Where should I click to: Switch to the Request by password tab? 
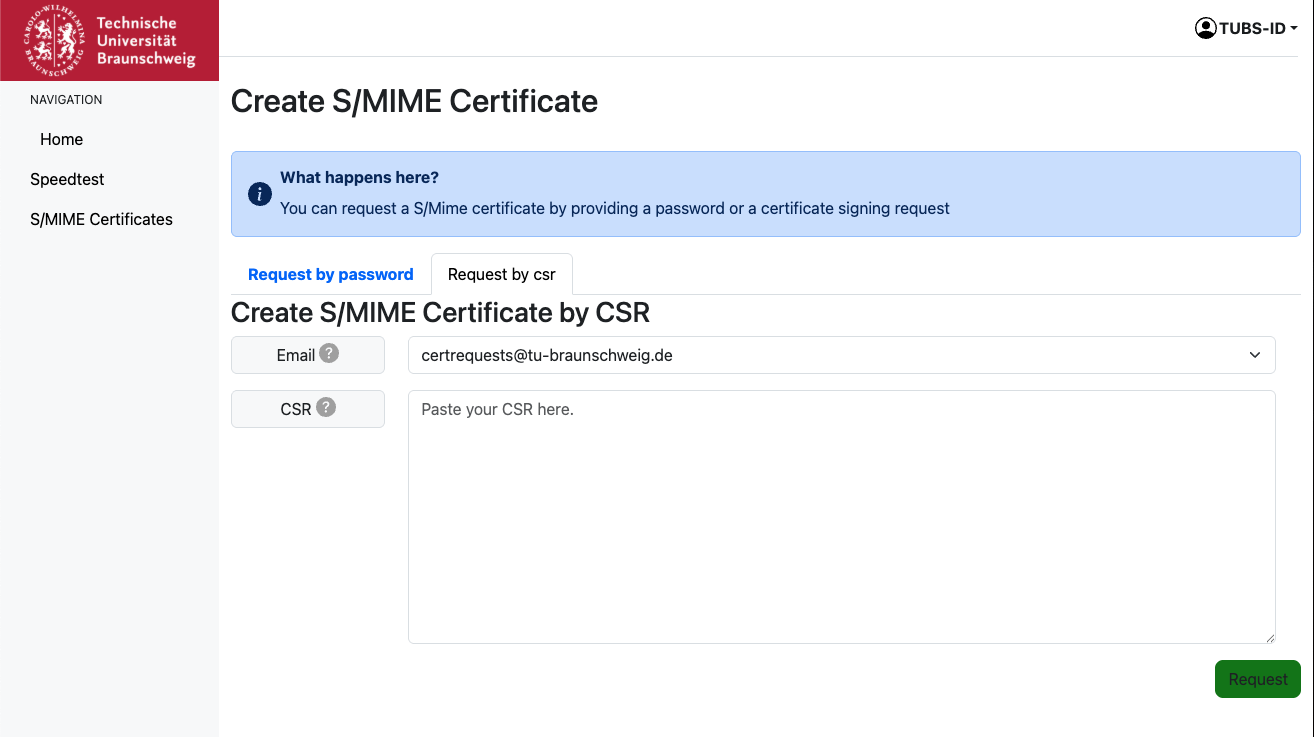[330, 274]
